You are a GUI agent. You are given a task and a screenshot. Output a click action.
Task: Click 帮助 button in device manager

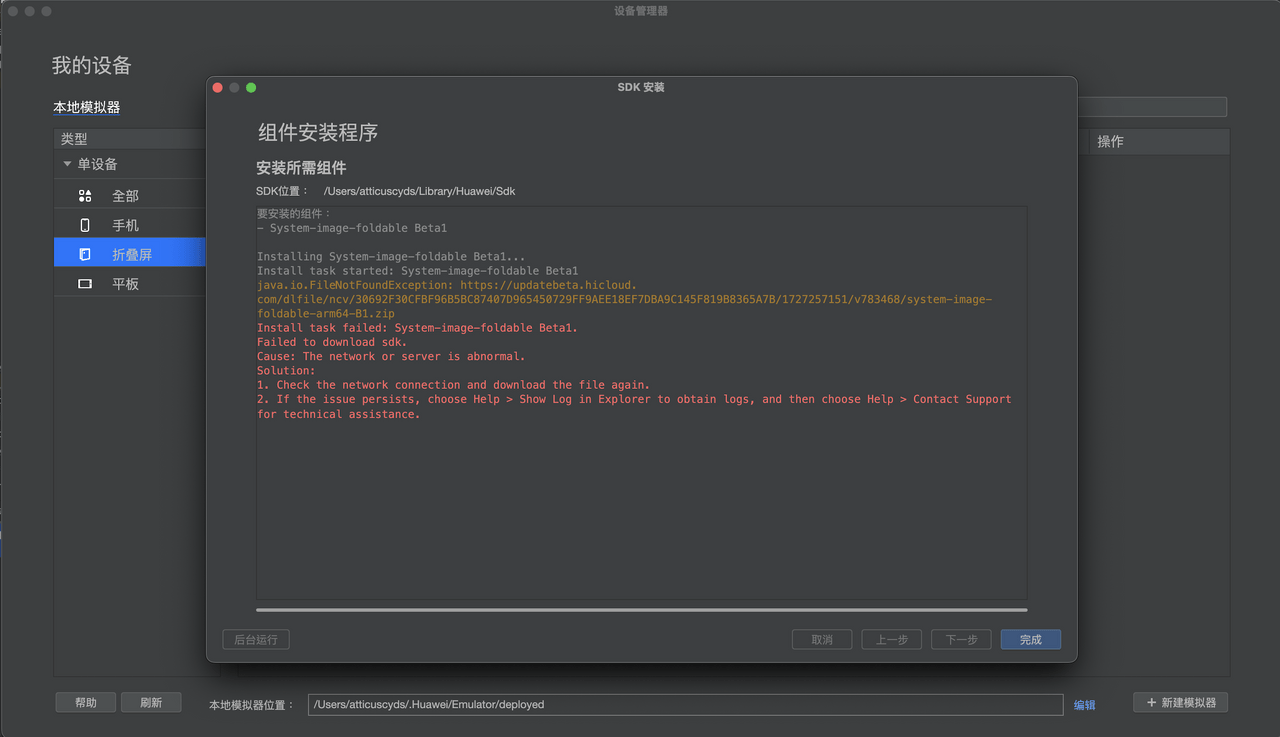(x=86, y=703)
